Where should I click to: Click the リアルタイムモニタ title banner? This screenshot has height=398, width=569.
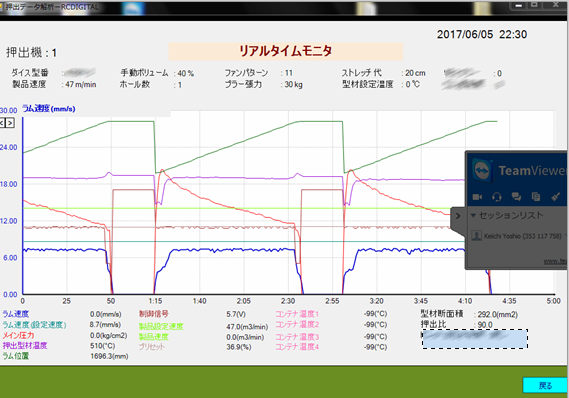(286, 51)
